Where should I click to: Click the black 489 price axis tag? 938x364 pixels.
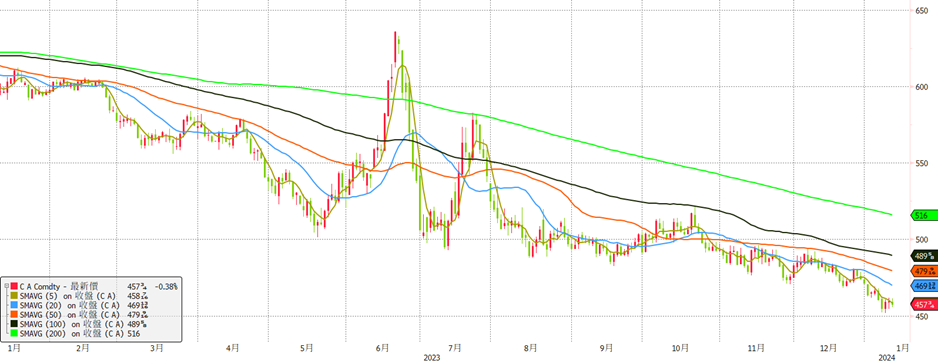coord(922,256)
